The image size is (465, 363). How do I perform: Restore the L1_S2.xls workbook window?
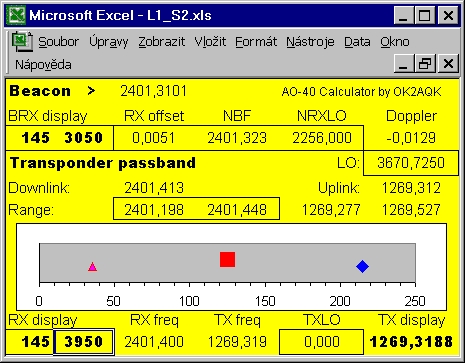tap(424, 64)
